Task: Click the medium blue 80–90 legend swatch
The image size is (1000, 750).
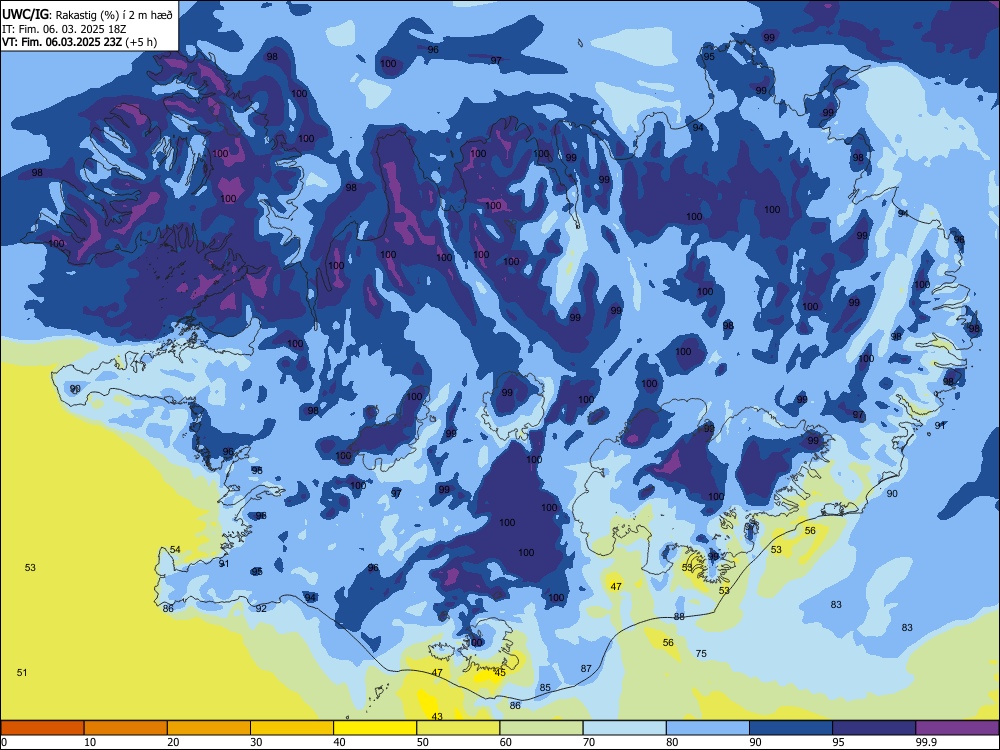Action: (708, 728)
